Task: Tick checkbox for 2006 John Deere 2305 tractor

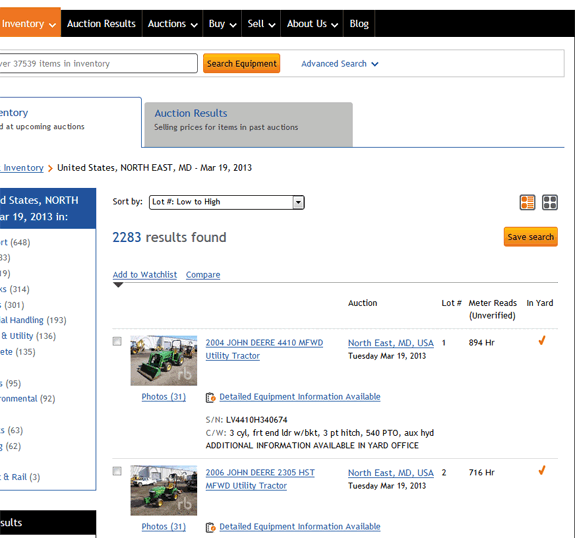Action: pyautogui.click(x=117, y=471)
